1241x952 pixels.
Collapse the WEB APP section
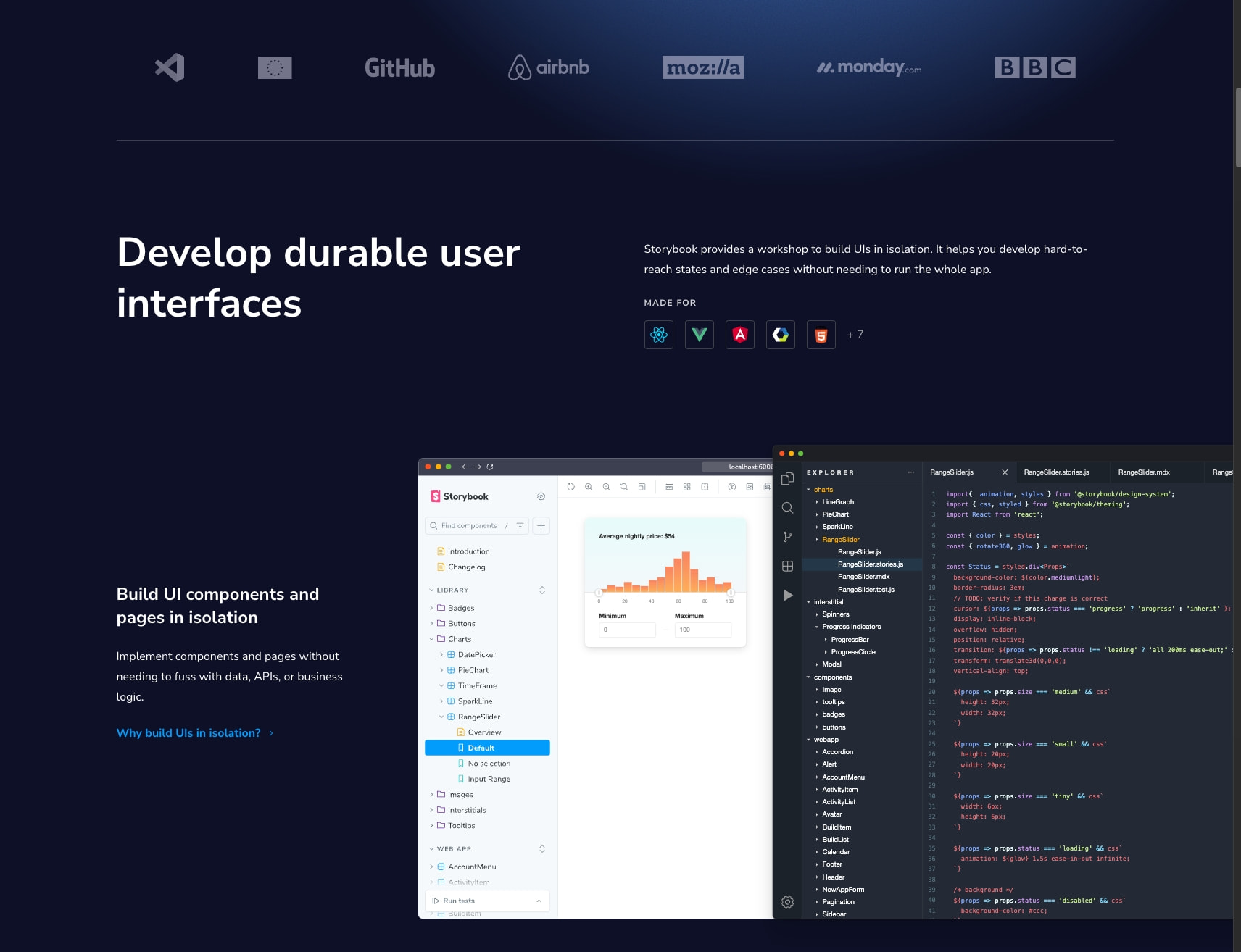[450, 849]
